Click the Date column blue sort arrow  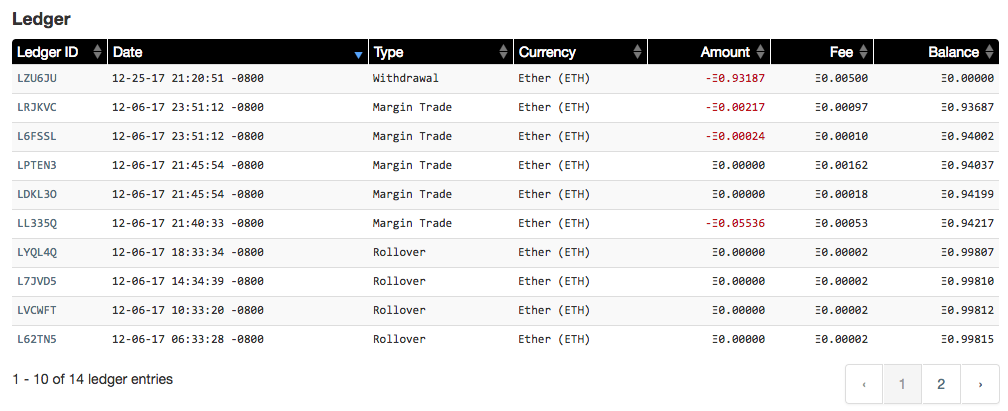[x=359, y=56]
